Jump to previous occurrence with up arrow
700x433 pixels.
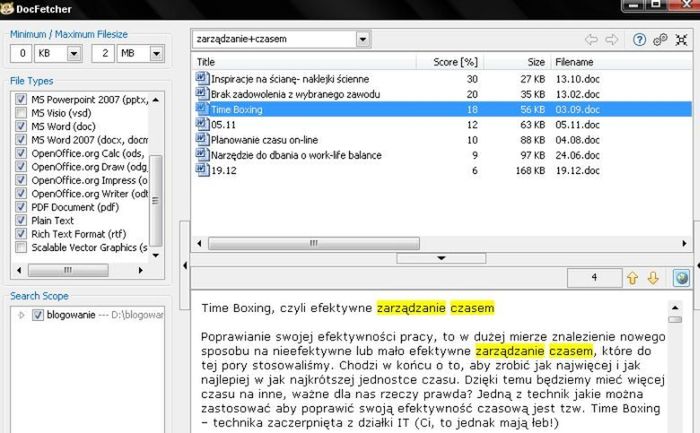tap(632, 278)
